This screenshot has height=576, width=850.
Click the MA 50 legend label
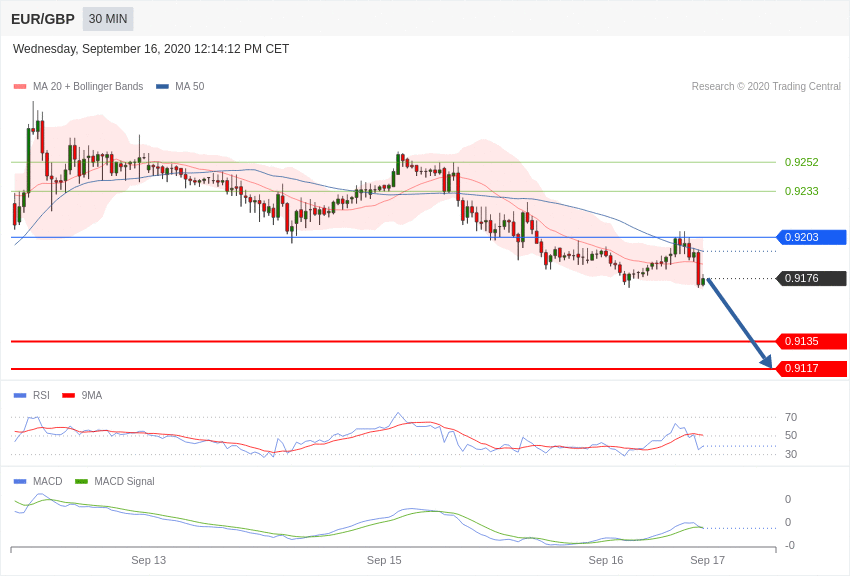point(190,86)
